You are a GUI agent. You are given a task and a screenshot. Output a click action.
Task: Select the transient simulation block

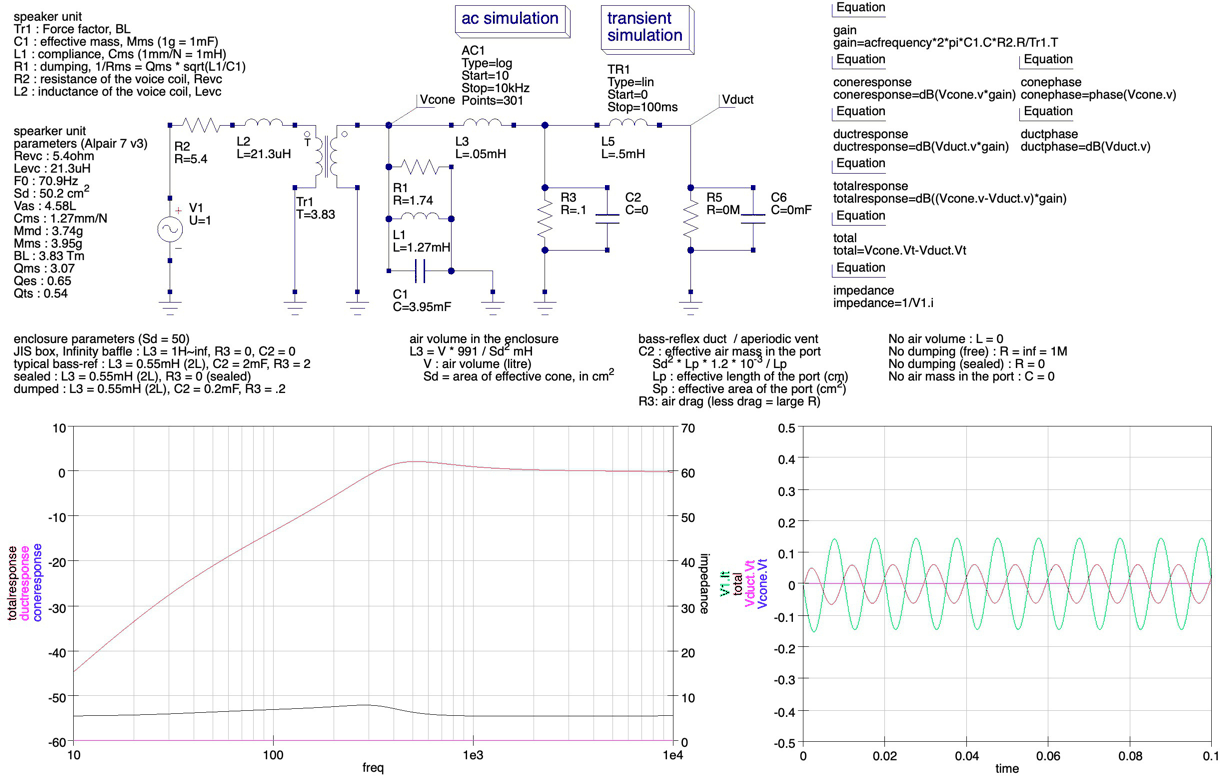click(644, 27)
